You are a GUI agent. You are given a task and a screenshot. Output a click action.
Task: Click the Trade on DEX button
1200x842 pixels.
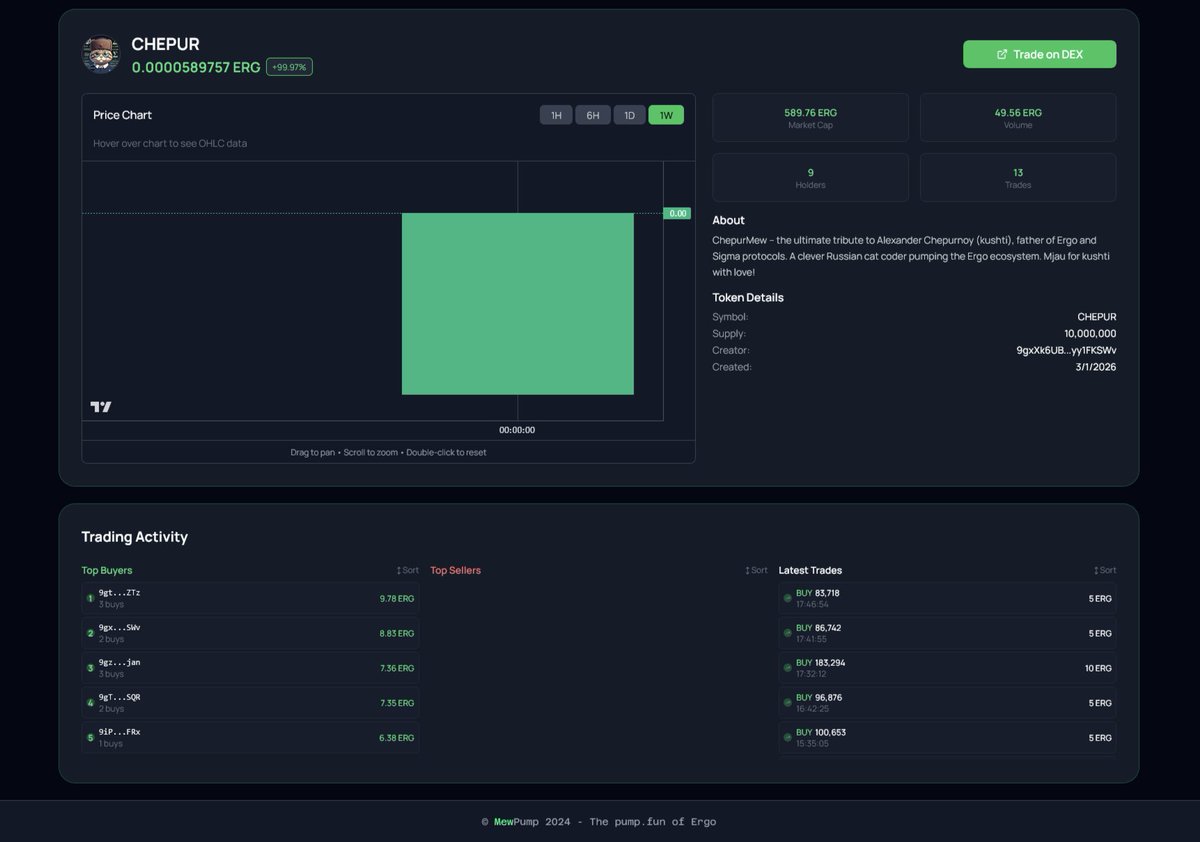(1039, 54)
